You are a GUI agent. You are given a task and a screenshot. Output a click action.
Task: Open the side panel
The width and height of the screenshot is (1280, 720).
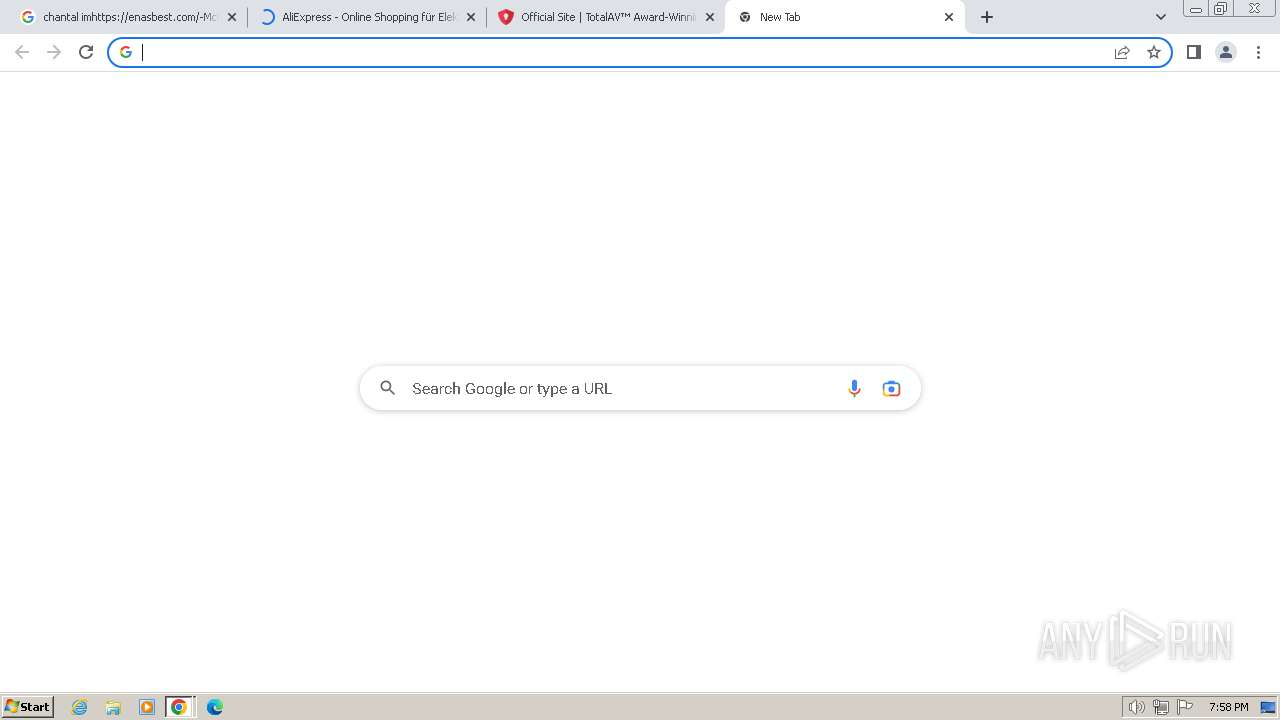(x=1194, y=52)
